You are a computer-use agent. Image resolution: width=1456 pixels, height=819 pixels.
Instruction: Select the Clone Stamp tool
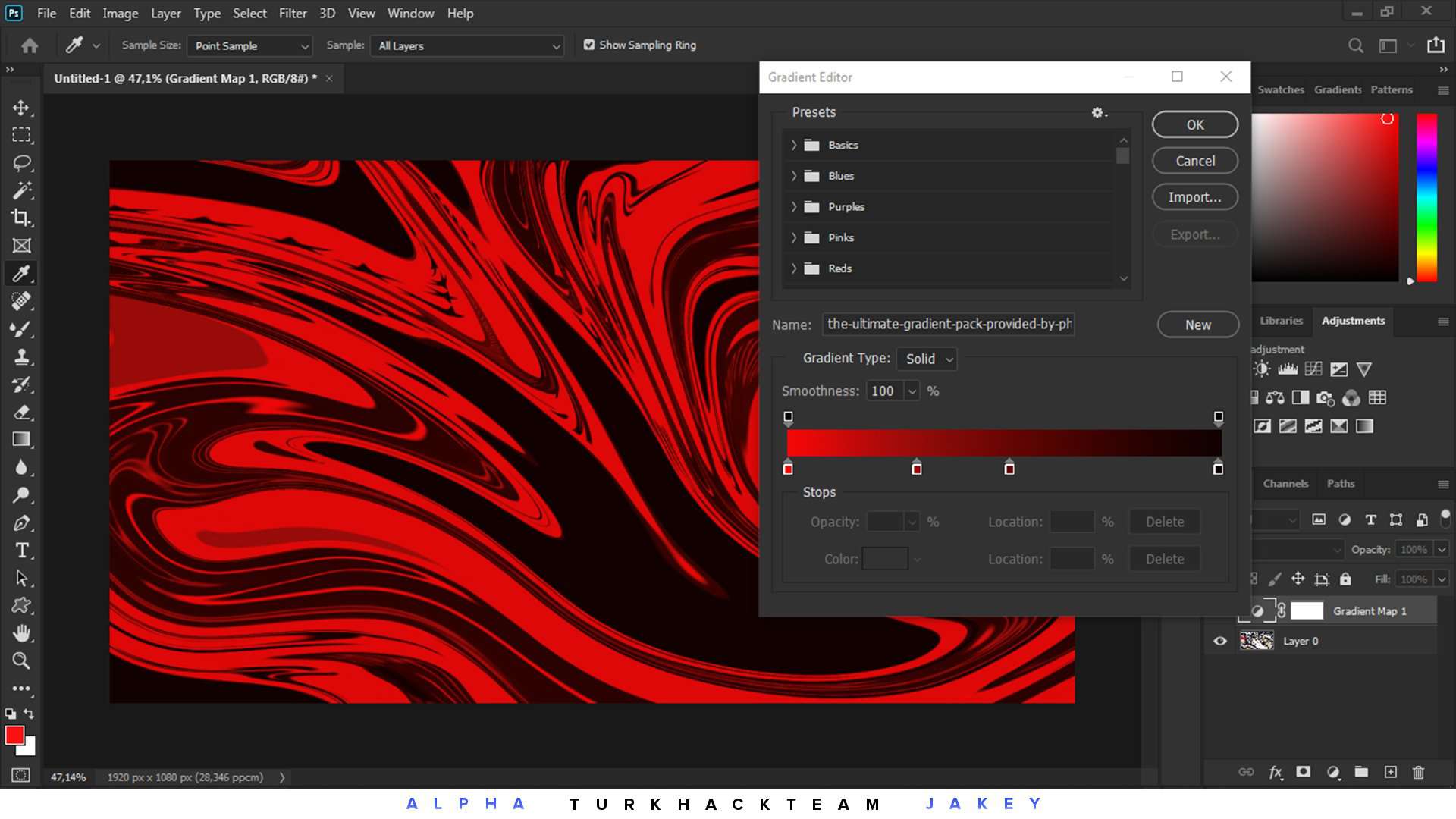[21, 356]
